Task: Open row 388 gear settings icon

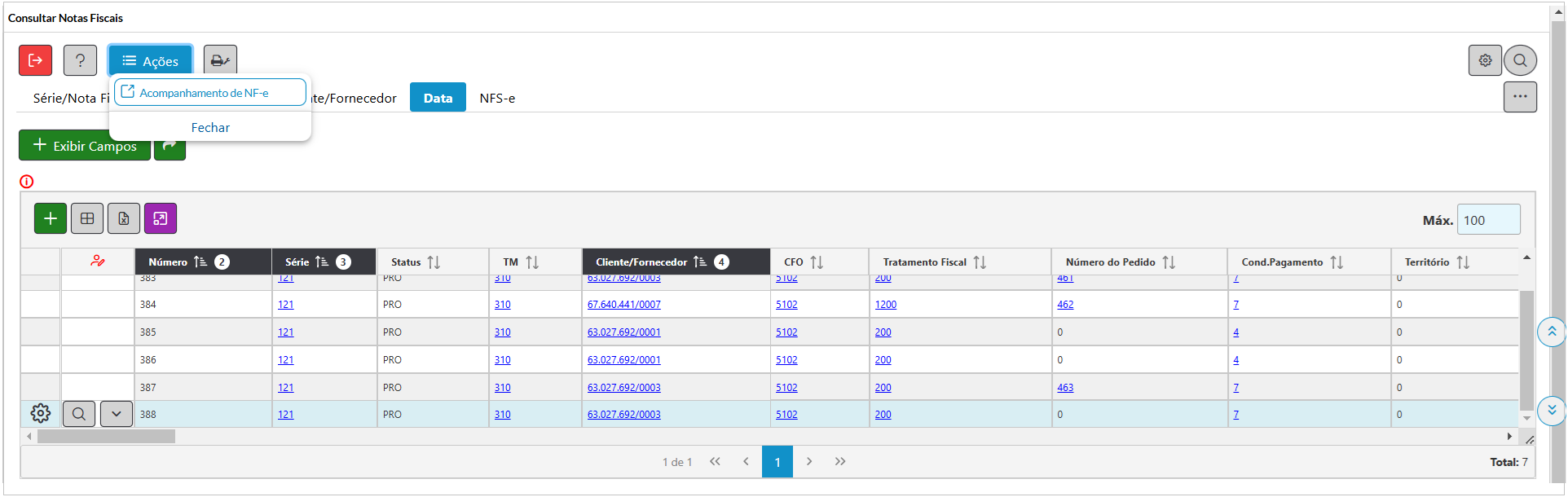Action: point(41,414)
